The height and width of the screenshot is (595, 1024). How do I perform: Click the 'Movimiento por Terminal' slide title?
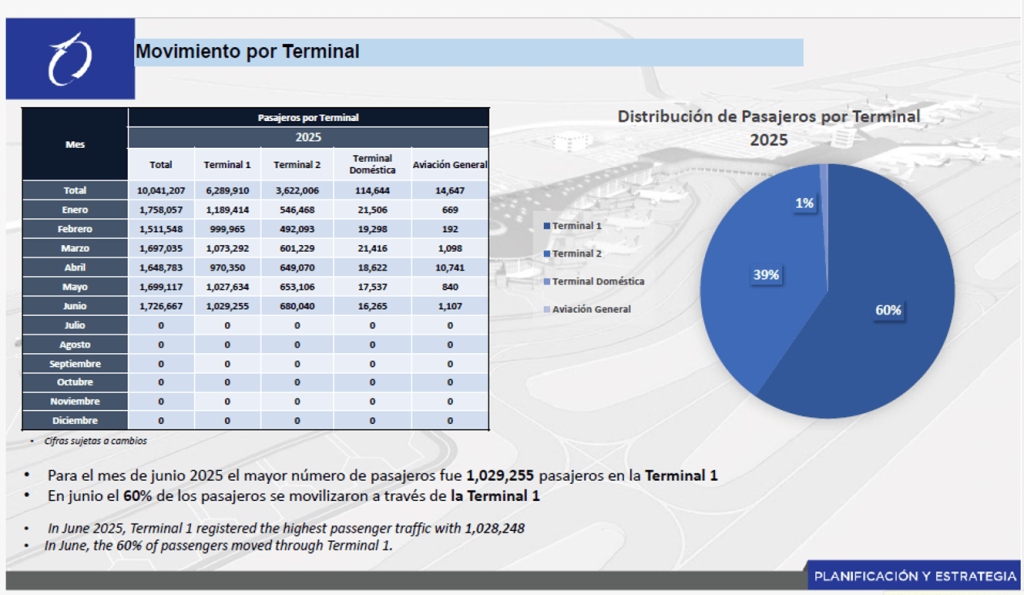(247, 52)
